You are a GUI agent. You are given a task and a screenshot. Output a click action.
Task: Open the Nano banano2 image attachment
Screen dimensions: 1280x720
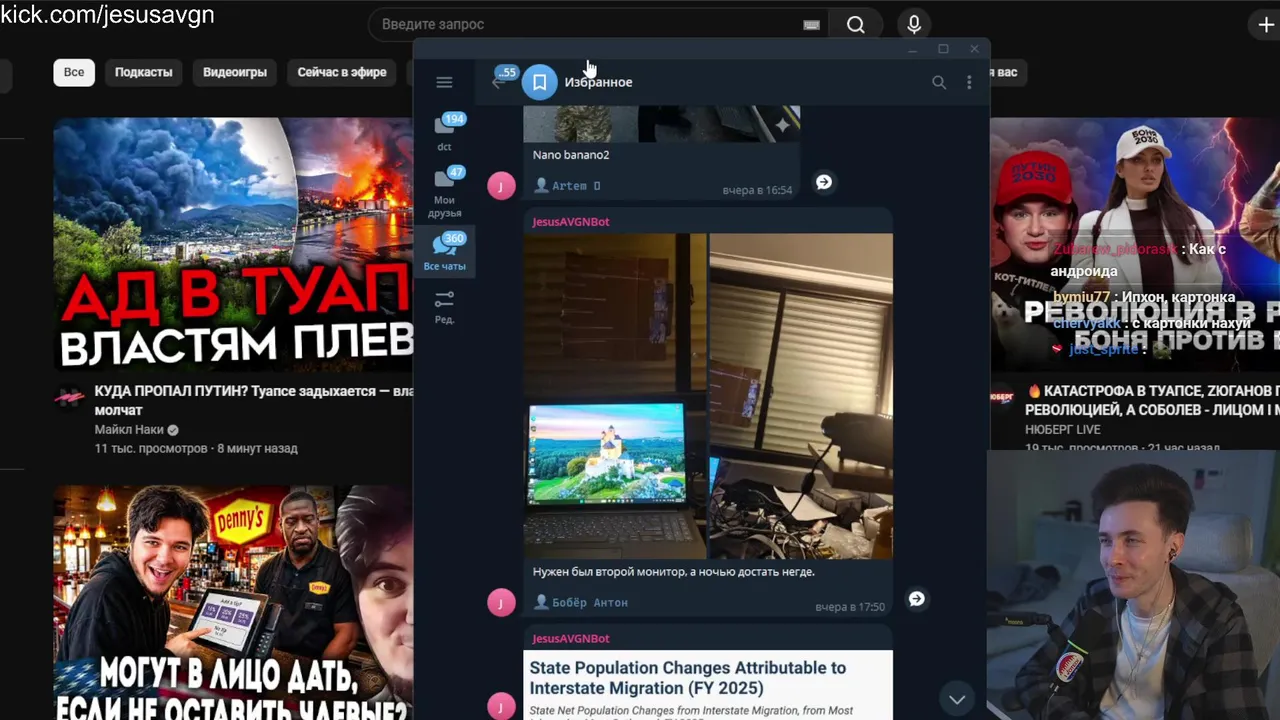[x=662, y=124]
